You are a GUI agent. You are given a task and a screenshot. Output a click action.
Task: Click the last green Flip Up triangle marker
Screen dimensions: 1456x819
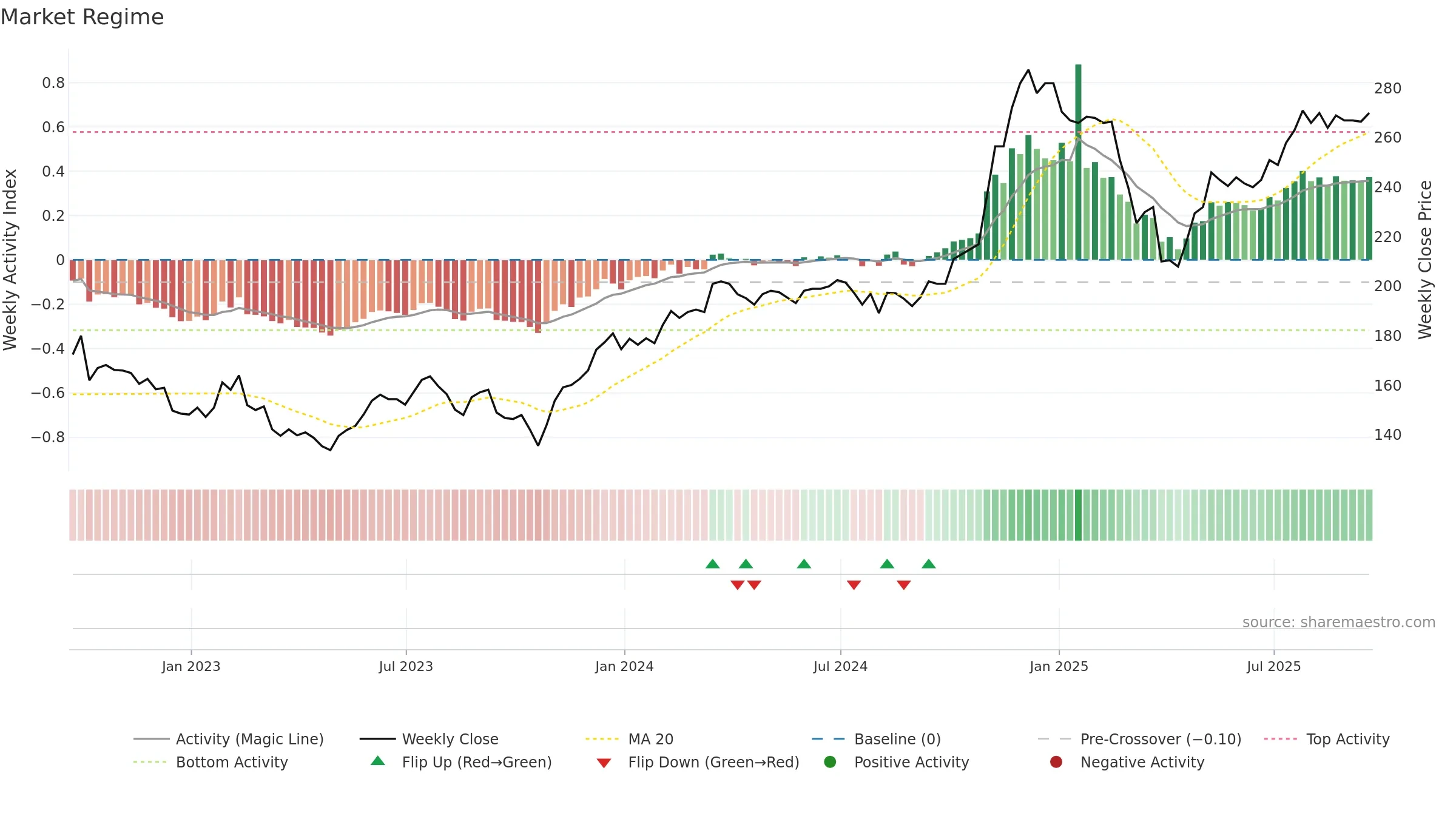[x=929, y=564]
